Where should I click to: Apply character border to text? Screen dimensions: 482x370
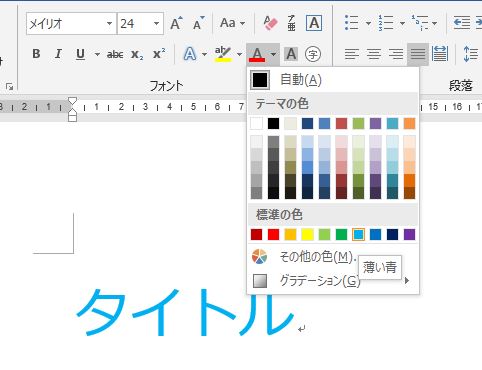[x=314, y=23]
